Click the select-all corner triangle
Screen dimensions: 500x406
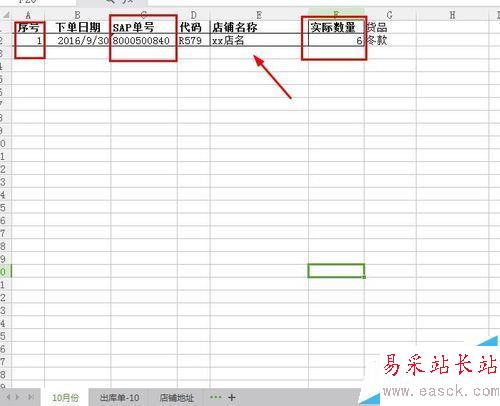6,15
